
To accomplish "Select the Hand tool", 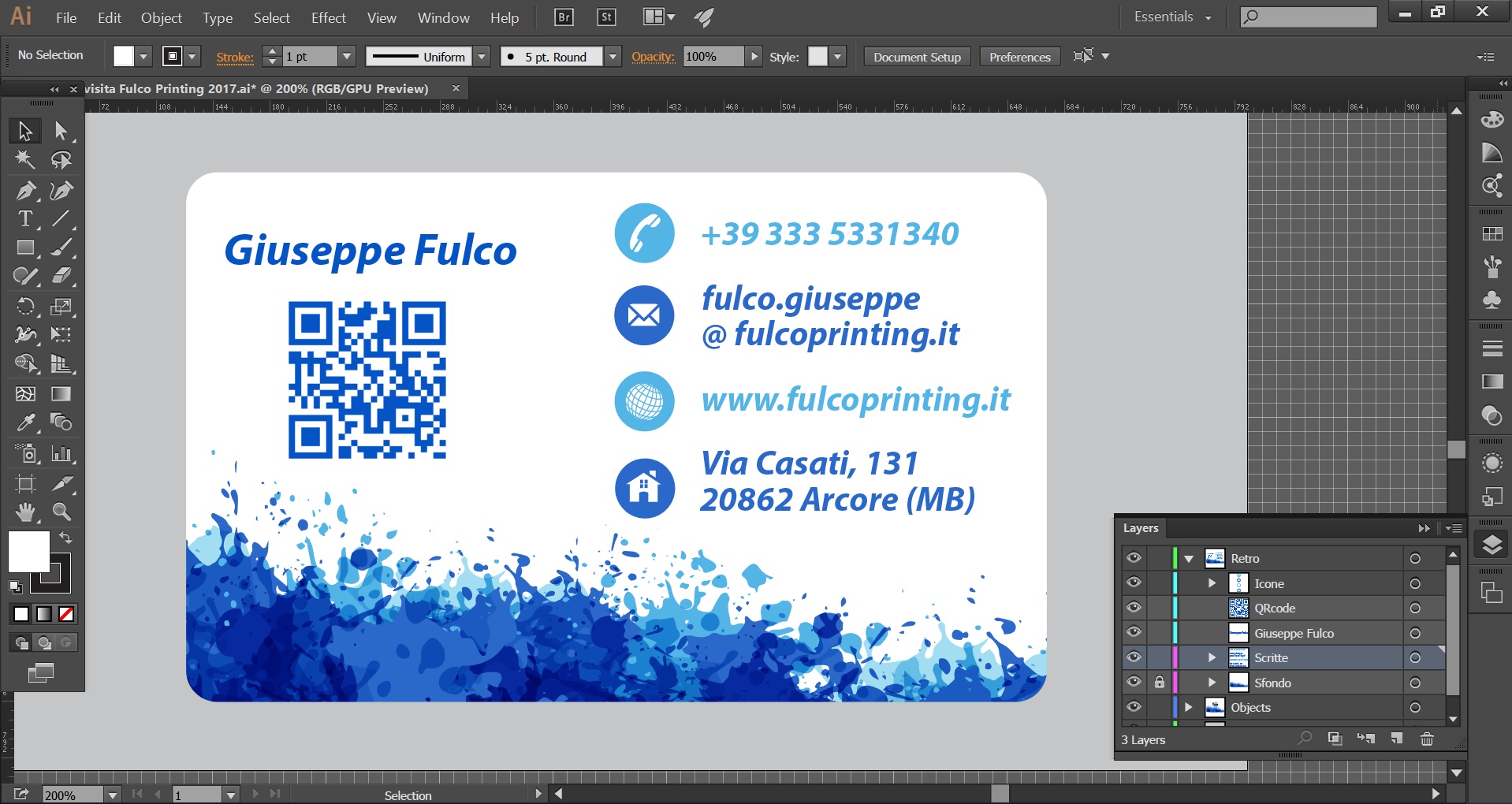I will (25, 512).
